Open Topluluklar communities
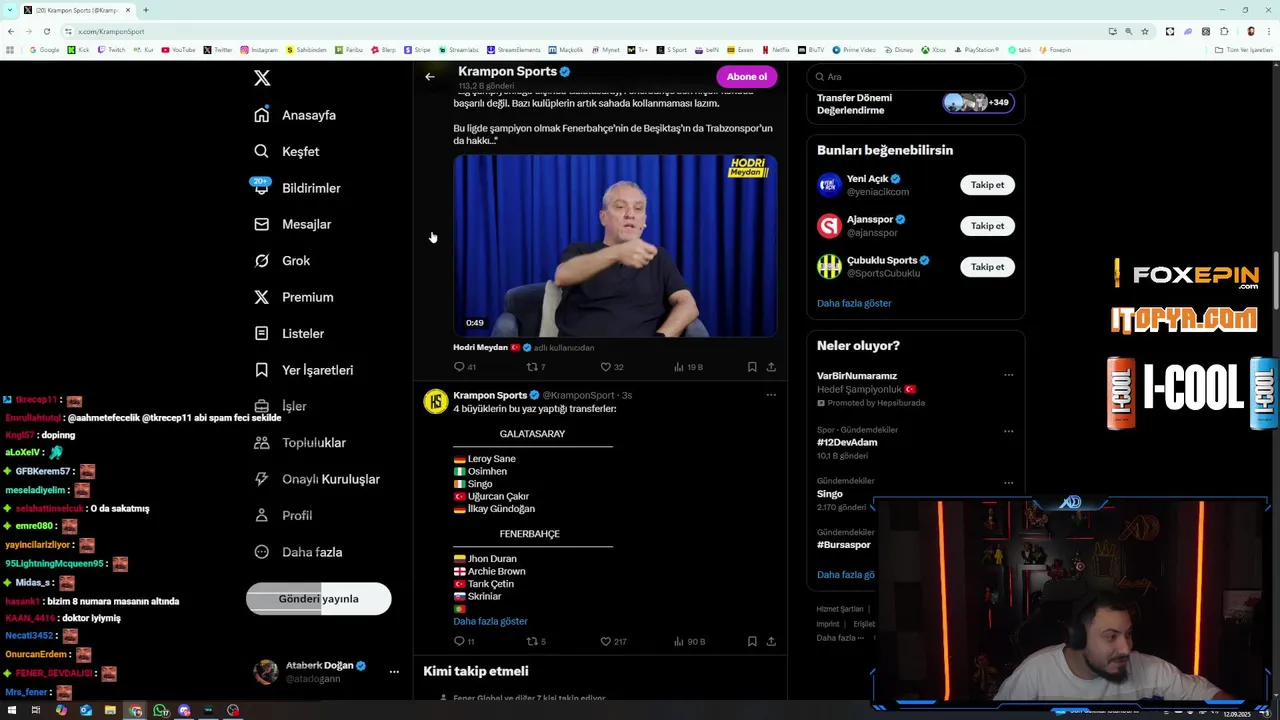 pos(299,442)
